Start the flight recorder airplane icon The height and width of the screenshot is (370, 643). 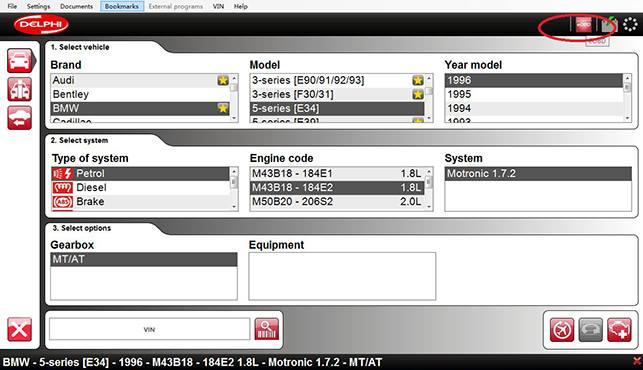(561, 329)
